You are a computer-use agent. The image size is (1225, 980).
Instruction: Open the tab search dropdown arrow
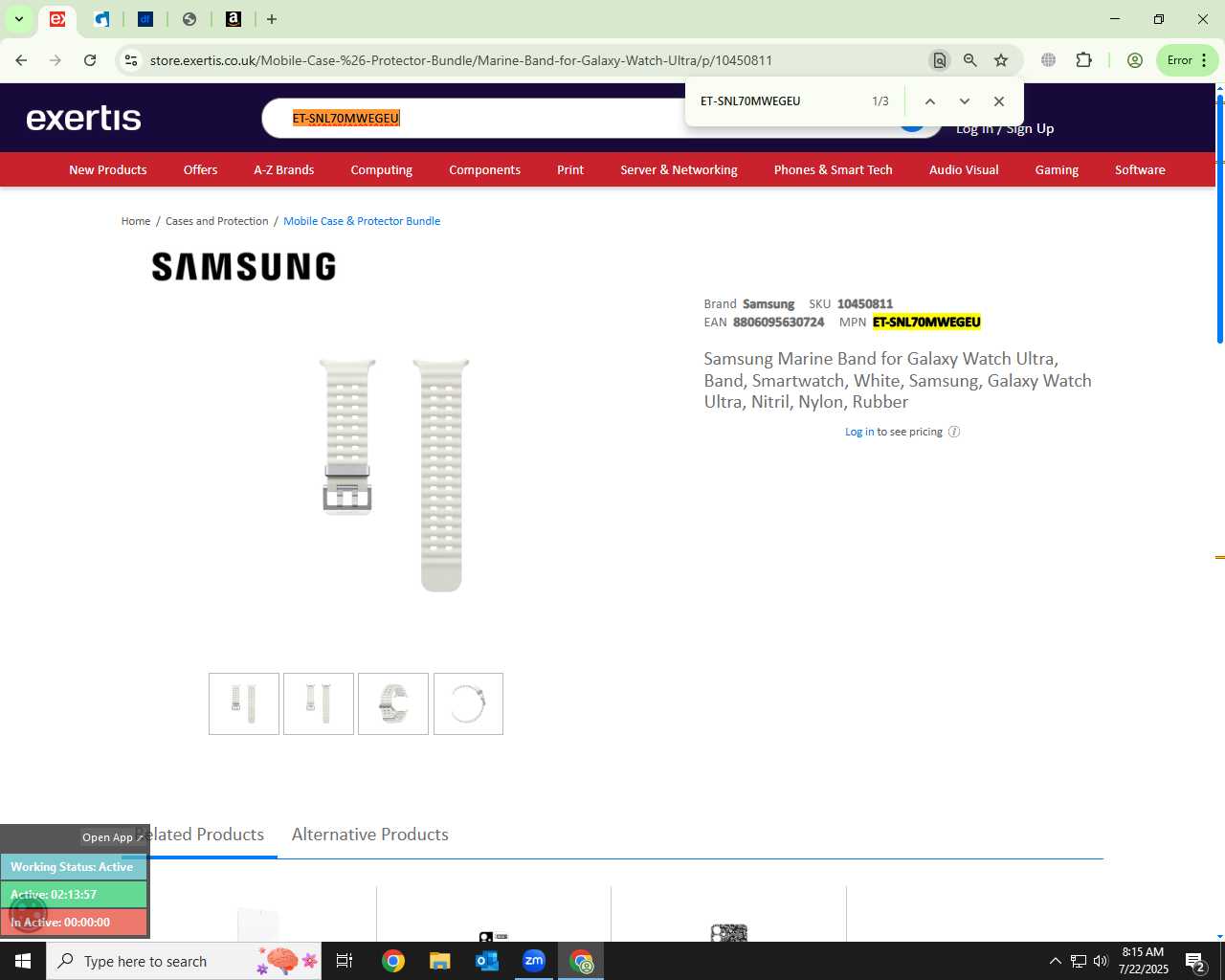click(x=18, y=19)
